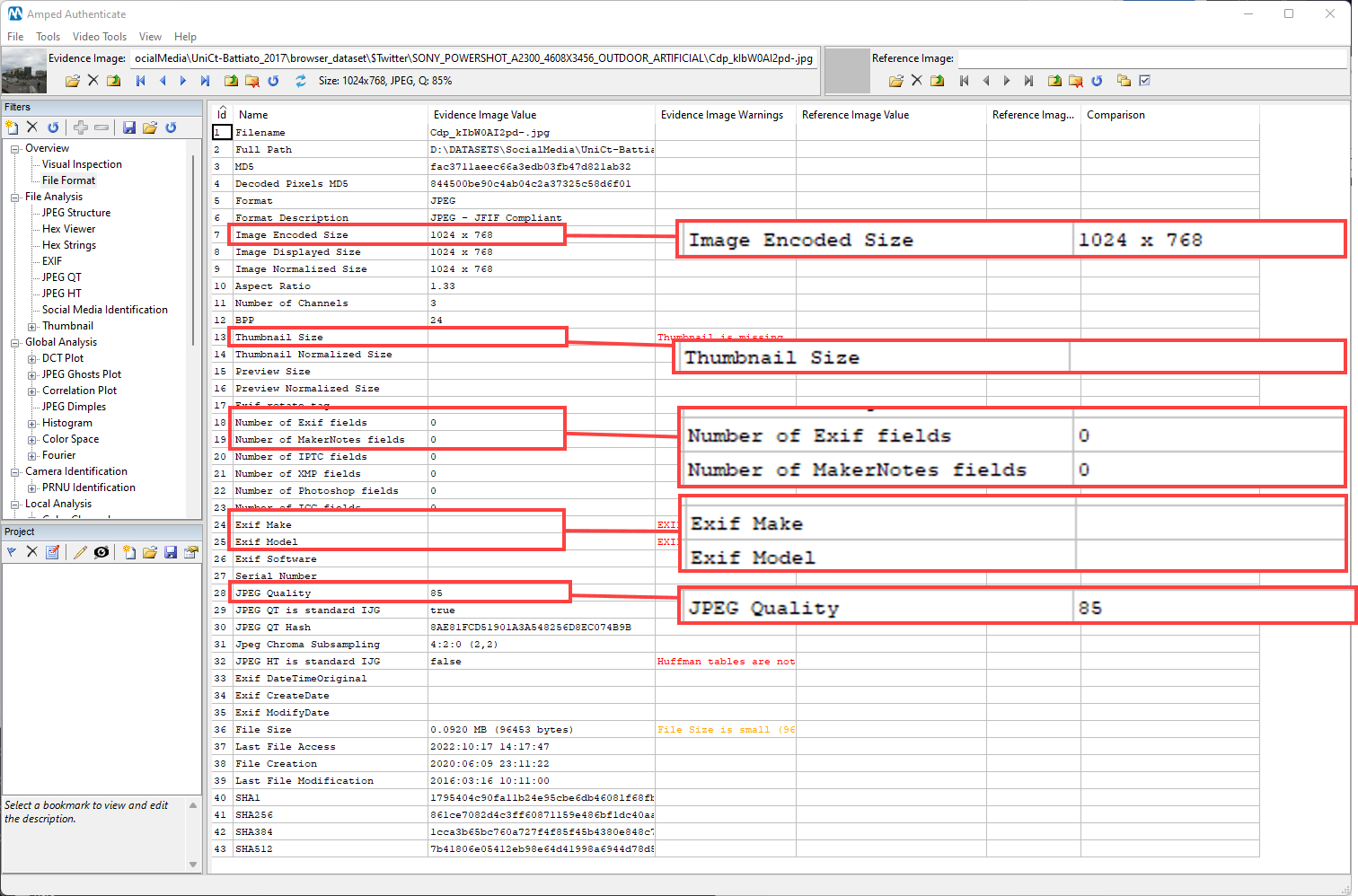Viewport: 1358px width, 896px height.
Task: Click the Reference Image path field
Action: (x=1150, y=57)
